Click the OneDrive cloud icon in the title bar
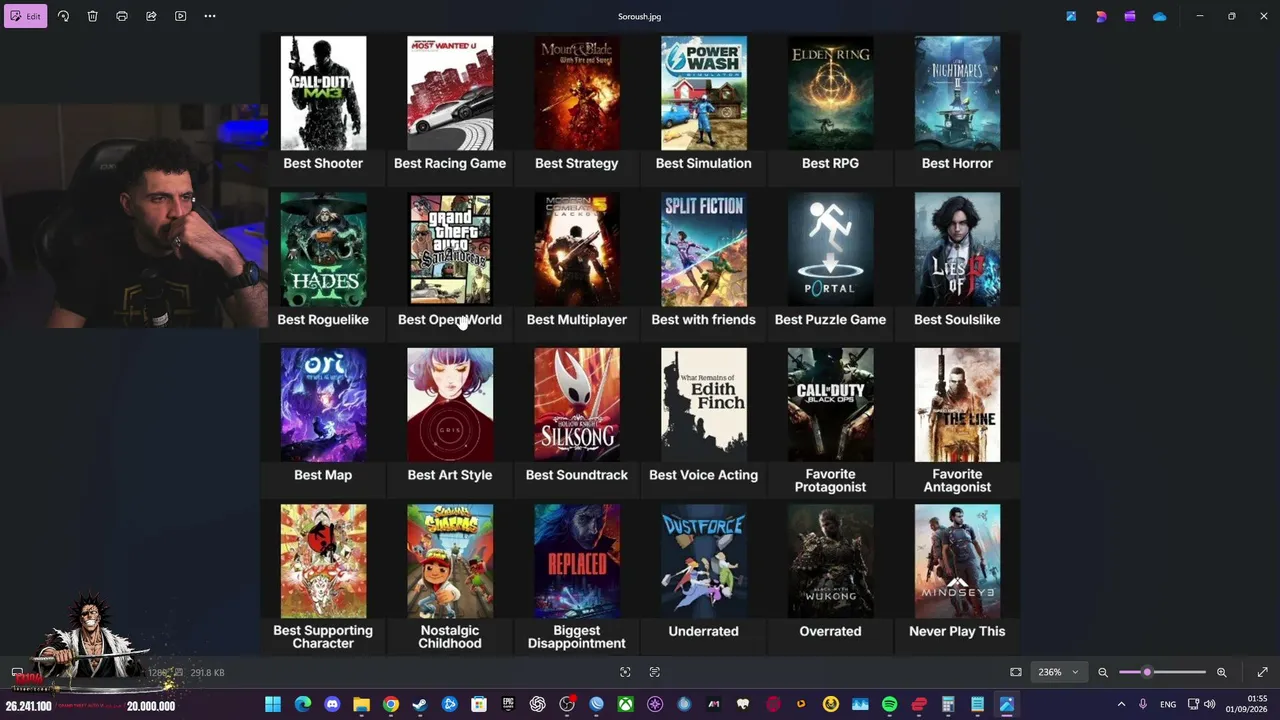The height and width of the screenshot is (720, 1280). point(1159,16)
